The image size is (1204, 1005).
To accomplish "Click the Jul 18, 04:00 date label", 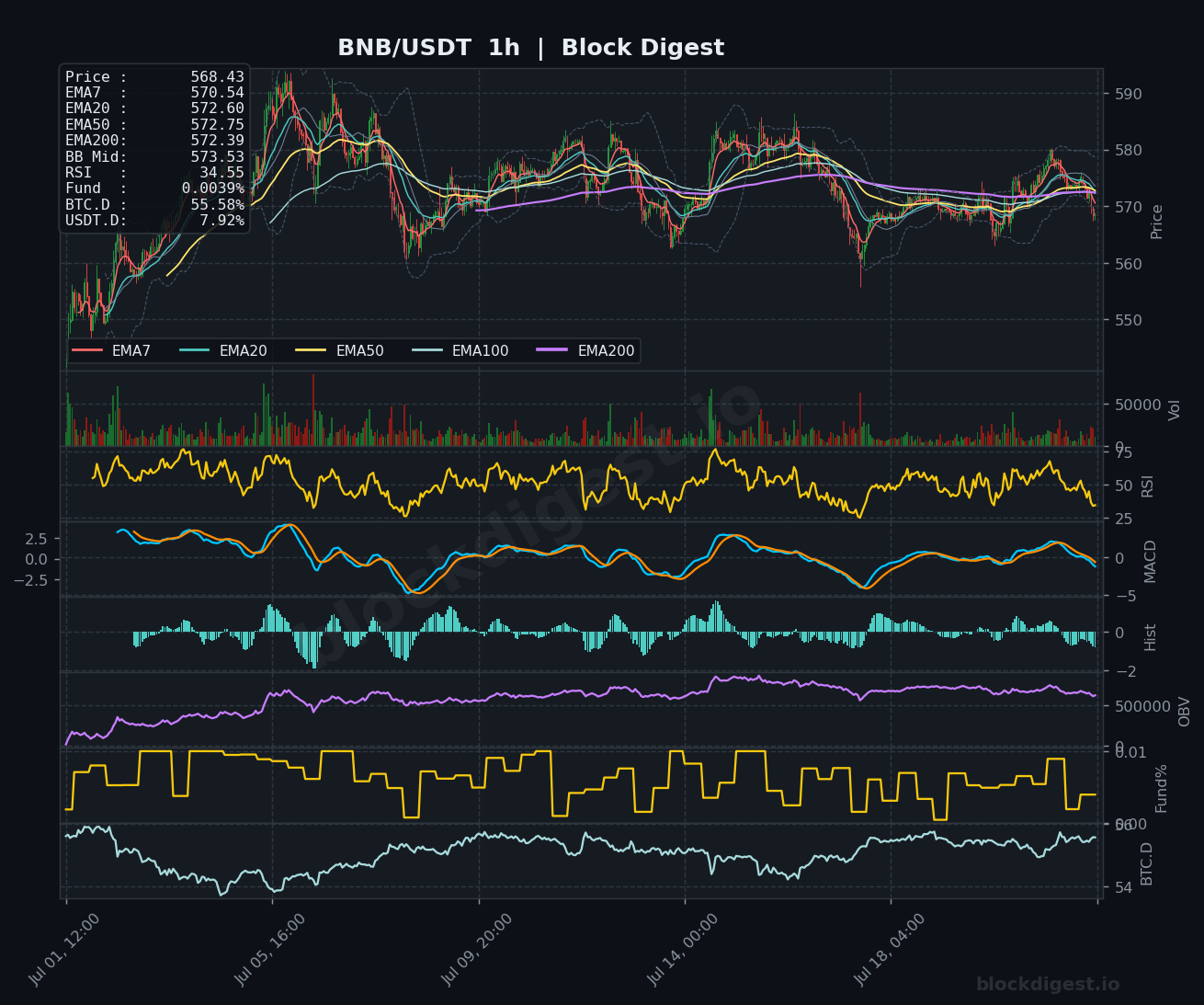I will click(890, 950).
